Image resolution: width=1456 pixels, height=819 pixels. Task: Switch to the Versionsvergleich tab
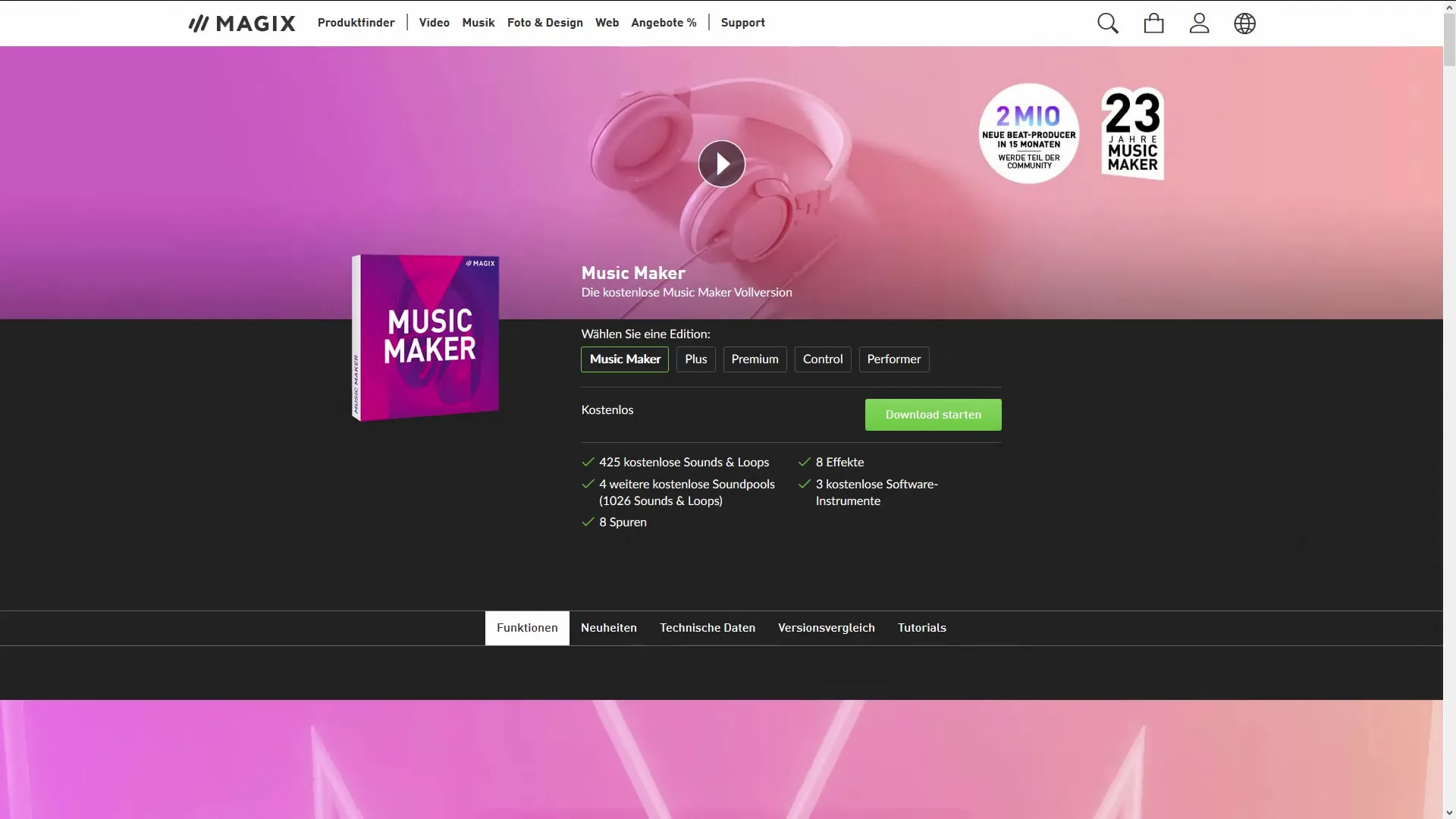click(x=827, y=628)
